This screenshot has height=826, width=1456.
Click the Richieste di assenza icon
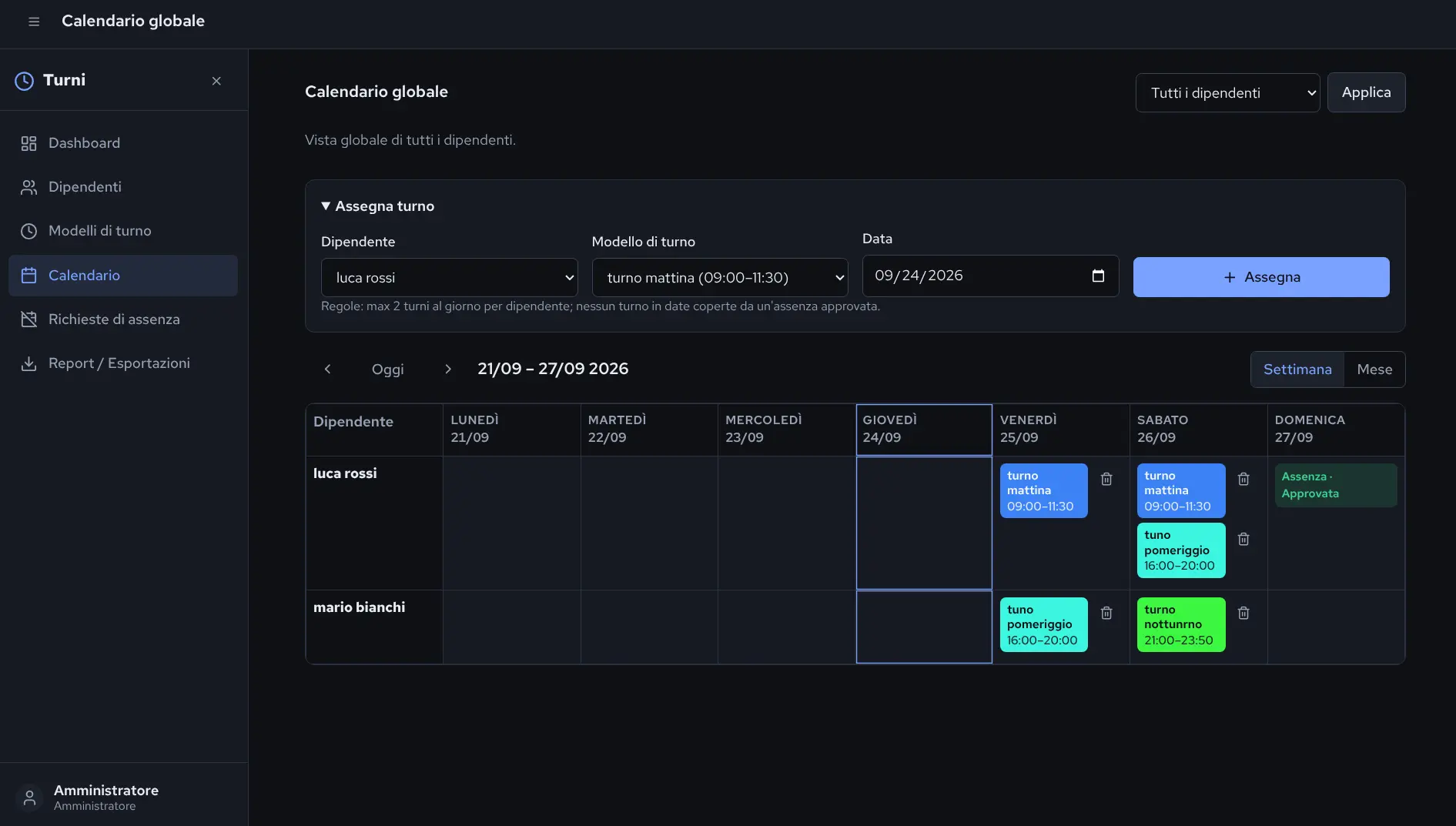28,319
